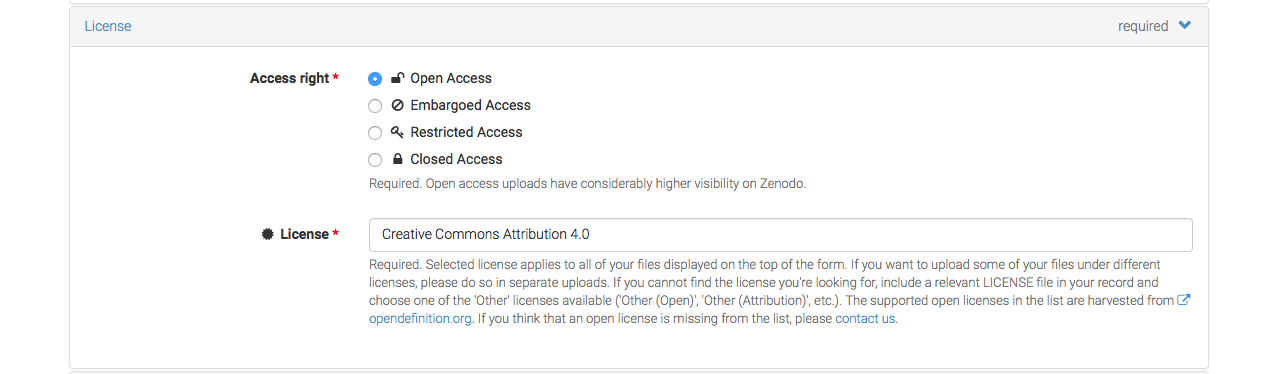Follow the 'contact us' link
This screenshot has width=1283, height=374.
point(866,319)
